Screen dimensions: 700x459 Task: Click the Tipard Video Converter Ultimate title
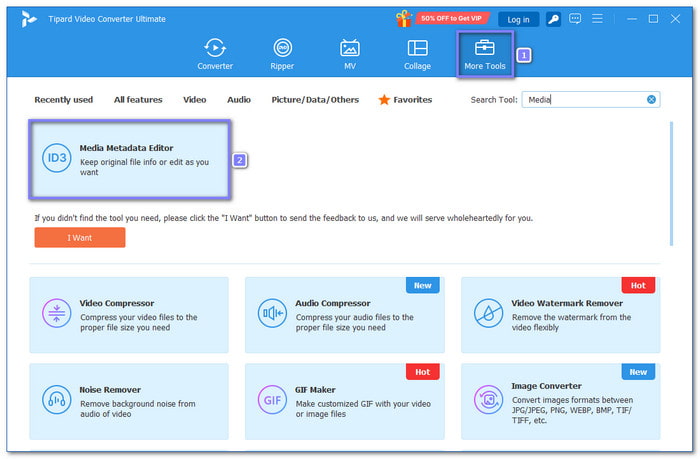(107, 19)
